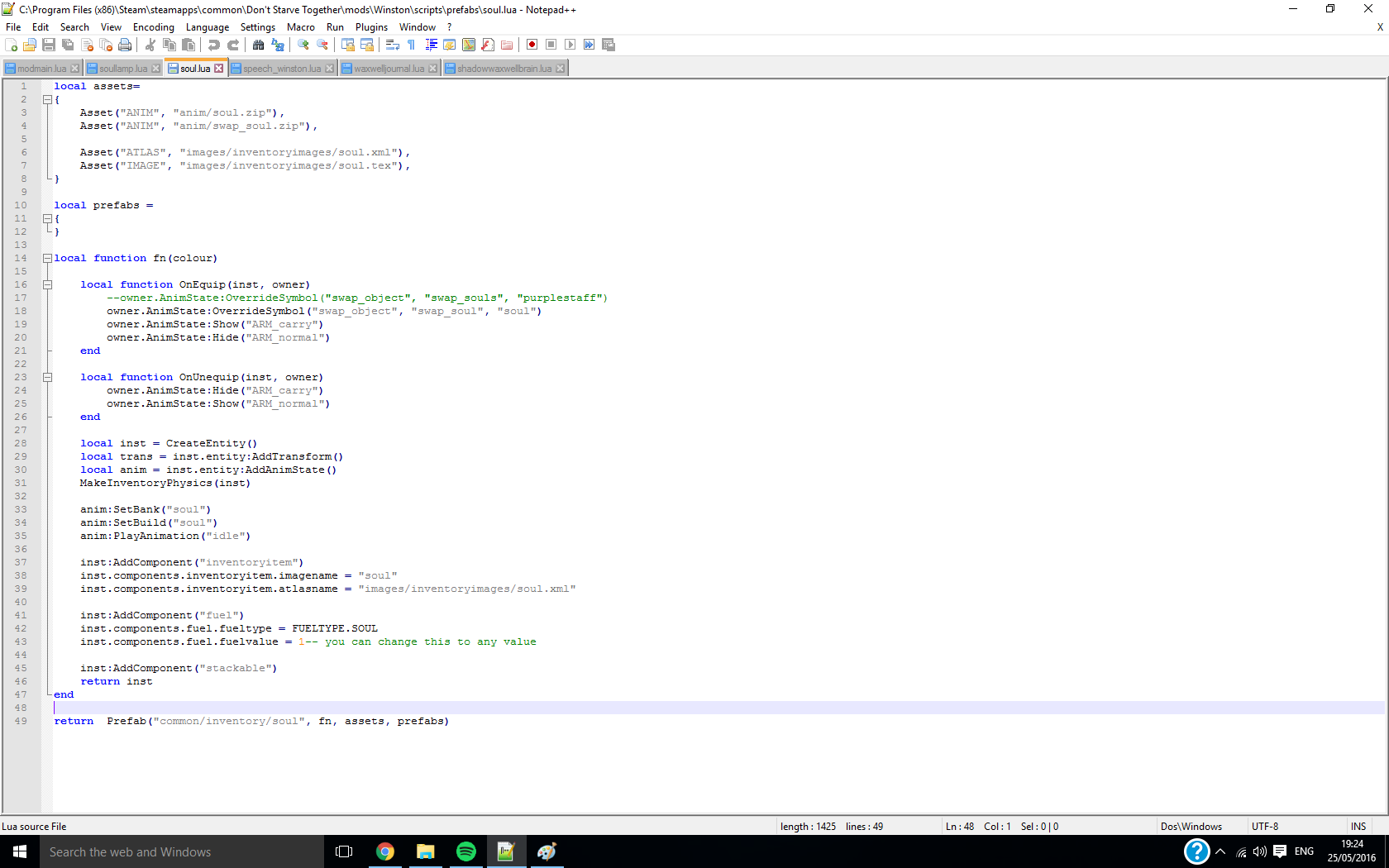
Task: Open the Find binoculars tool
Action: coord(258,45)
